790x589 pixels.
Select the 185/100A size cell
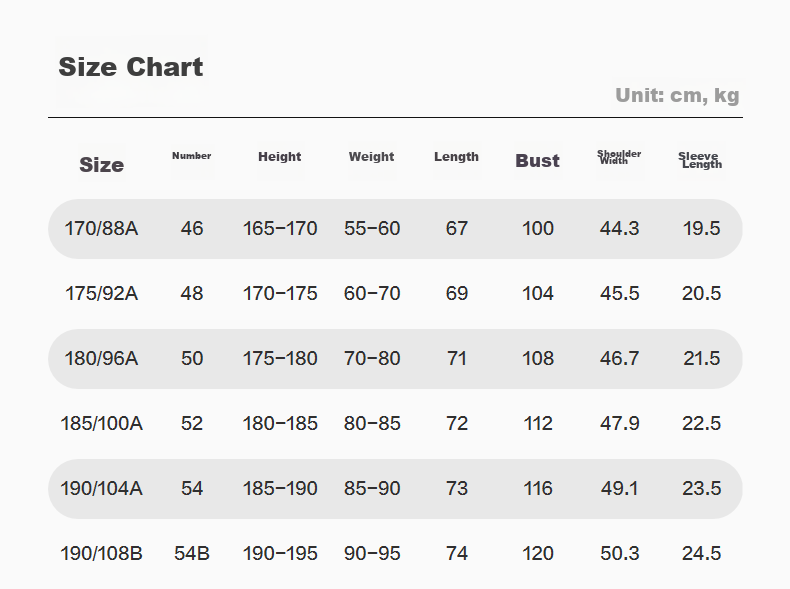101,424
